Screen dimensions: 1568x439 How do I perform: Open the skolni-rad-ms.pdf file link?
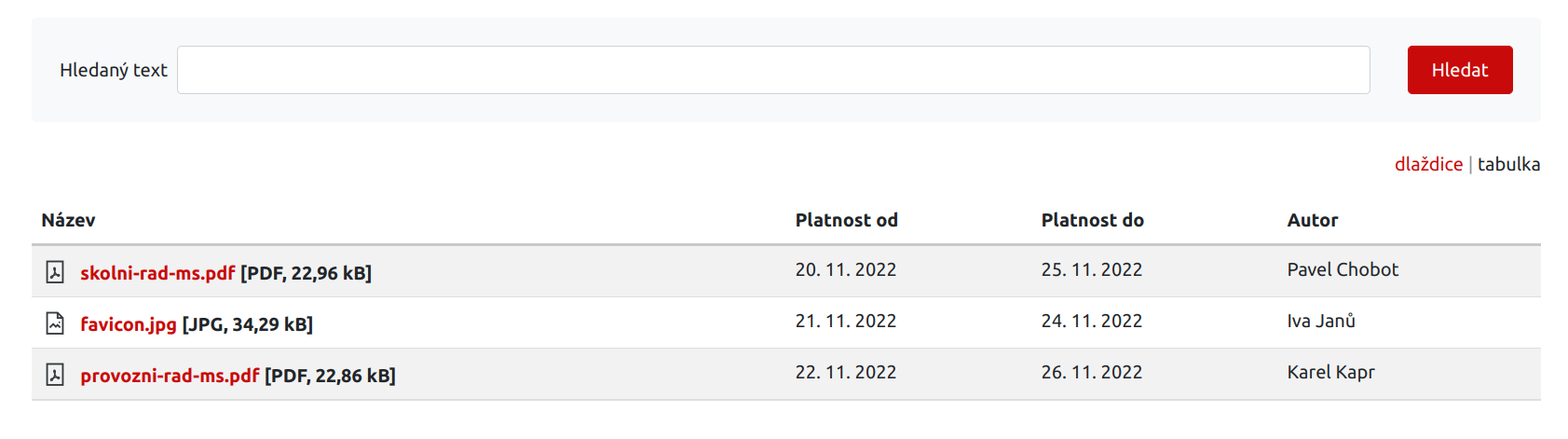(x=157, y=273)
